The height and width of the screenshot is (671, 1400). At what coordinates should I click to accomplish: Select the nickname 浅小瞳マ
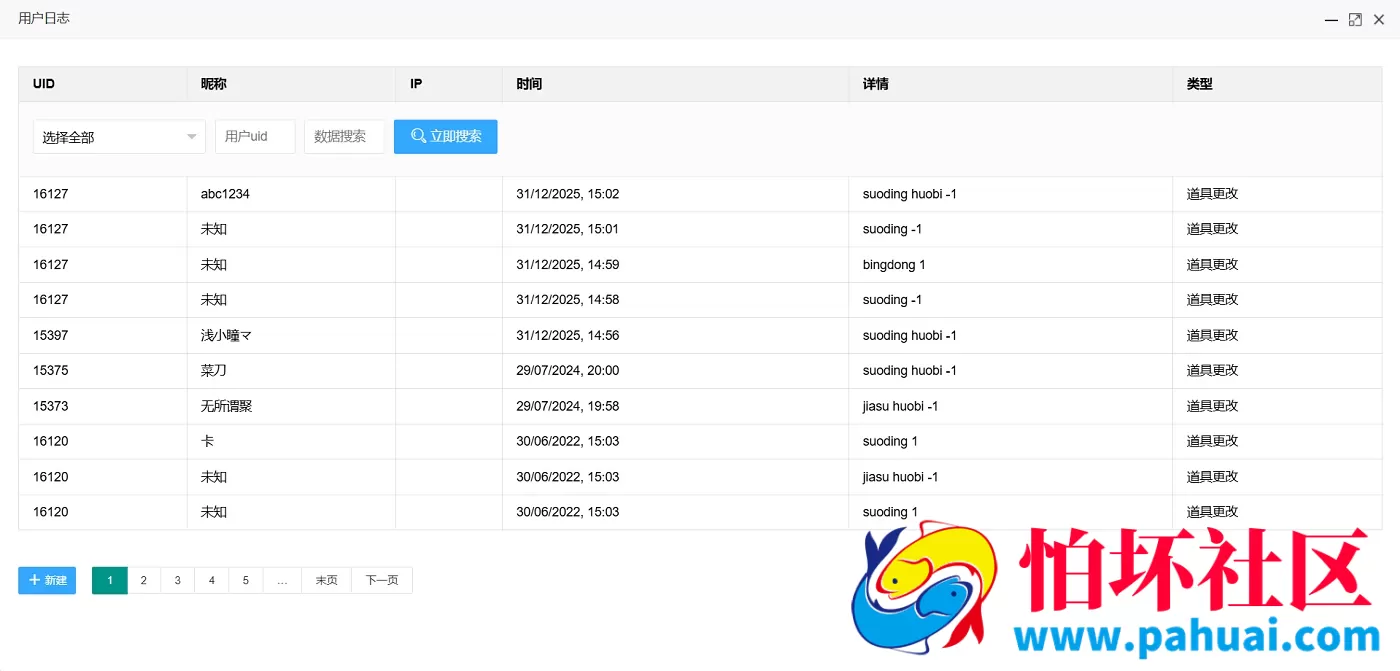tap(227, 335)
